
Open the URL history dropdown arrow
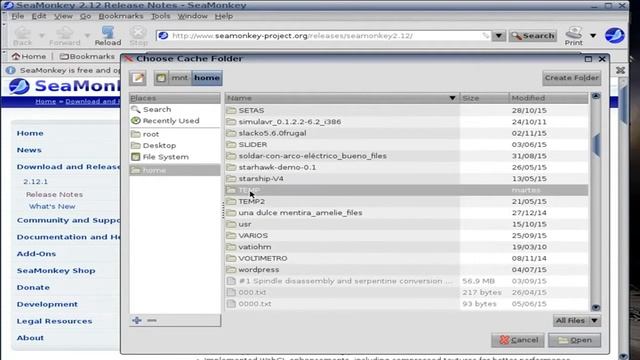click(x=498, y=36)
